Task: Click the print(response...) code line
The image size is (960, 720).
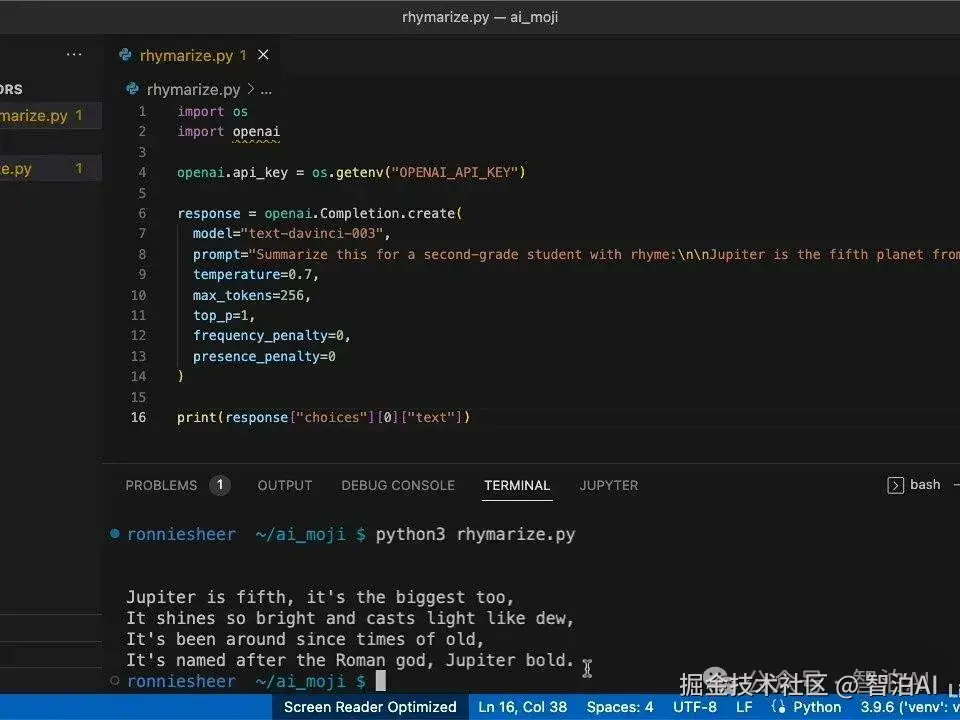Action: click(x=323, y=418)
